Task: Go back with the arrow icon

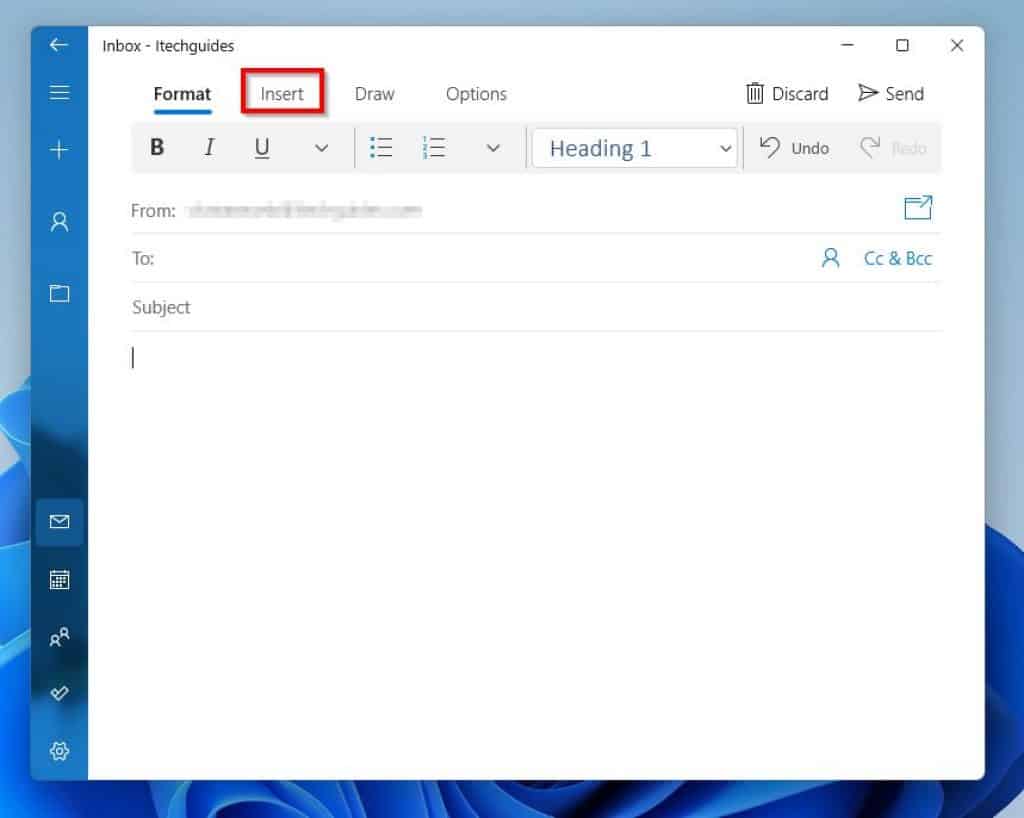Action: click(x=59, y=45)
